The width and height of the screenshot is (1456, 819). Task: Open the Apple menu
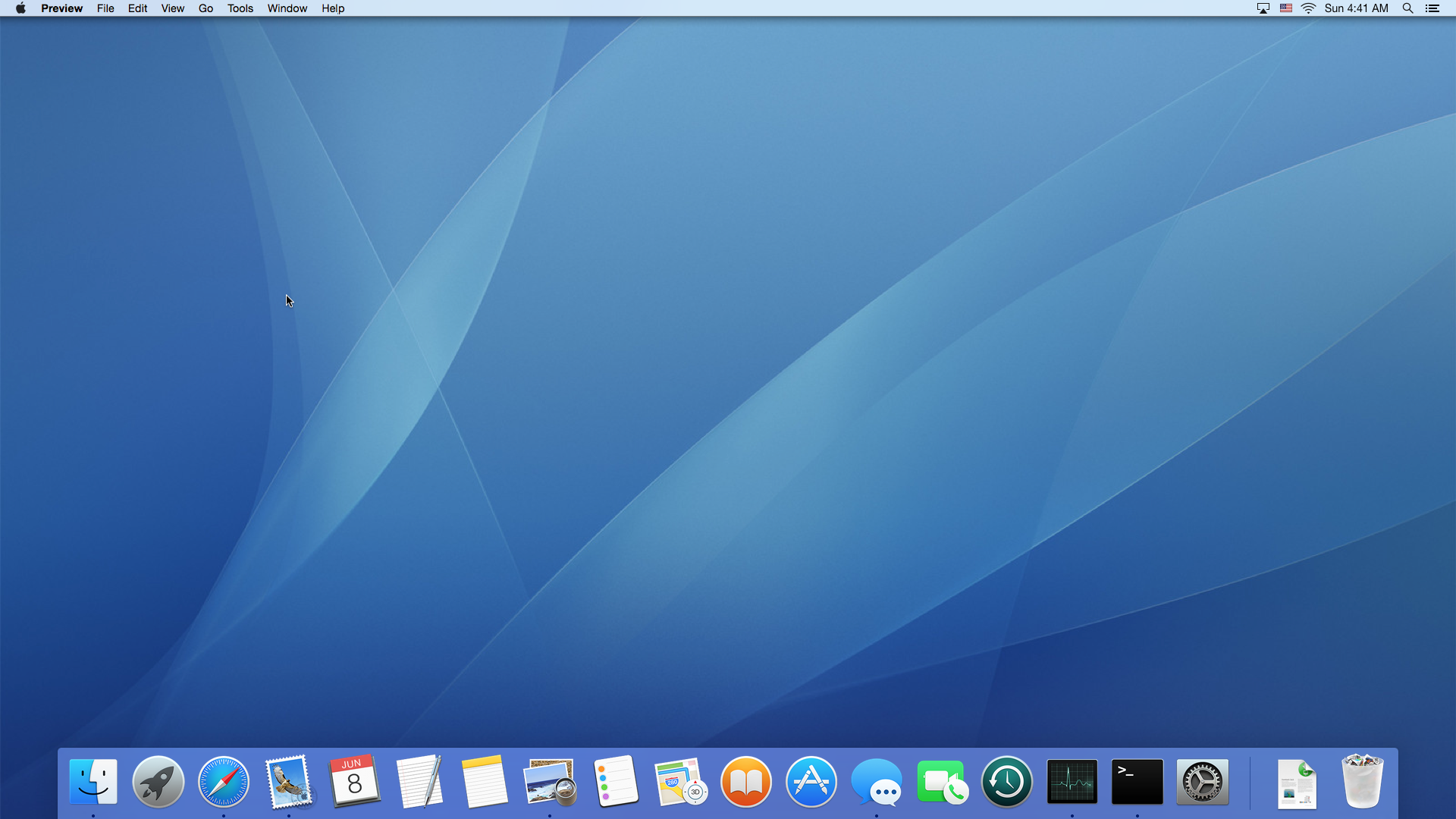(x=20, y=8)
